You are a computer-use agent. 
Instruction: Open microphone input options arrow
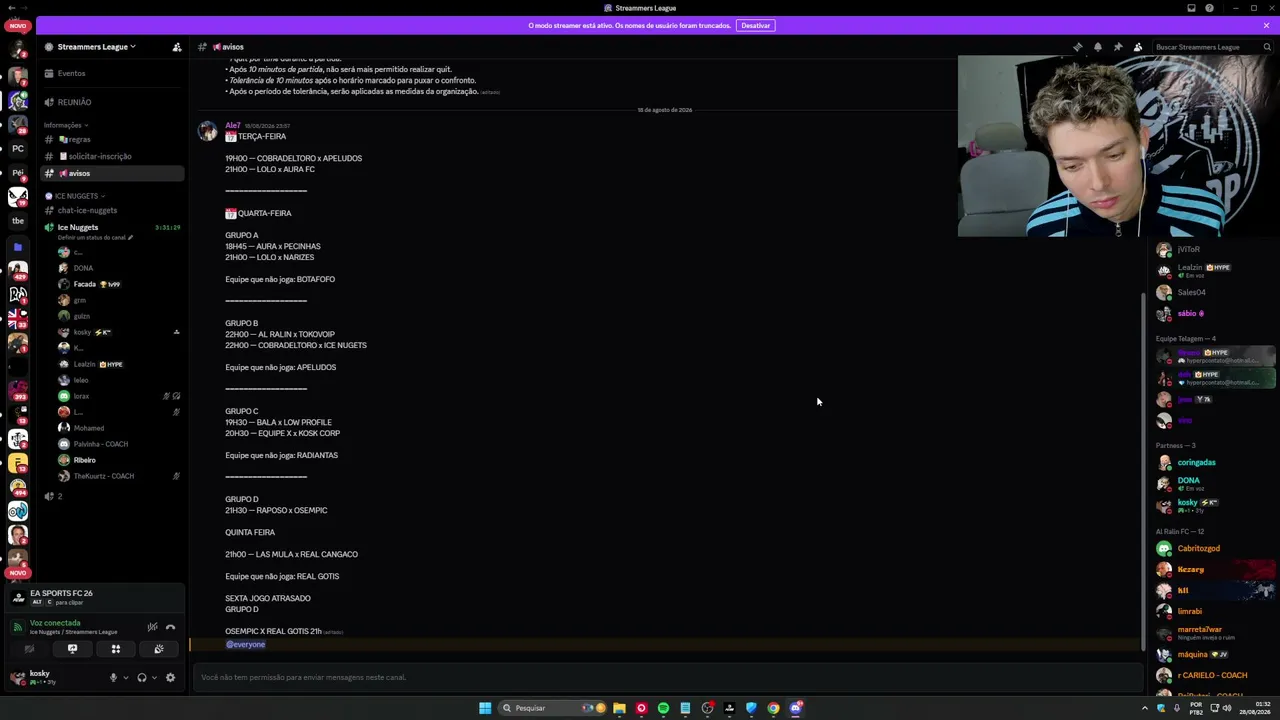(124, 677)
